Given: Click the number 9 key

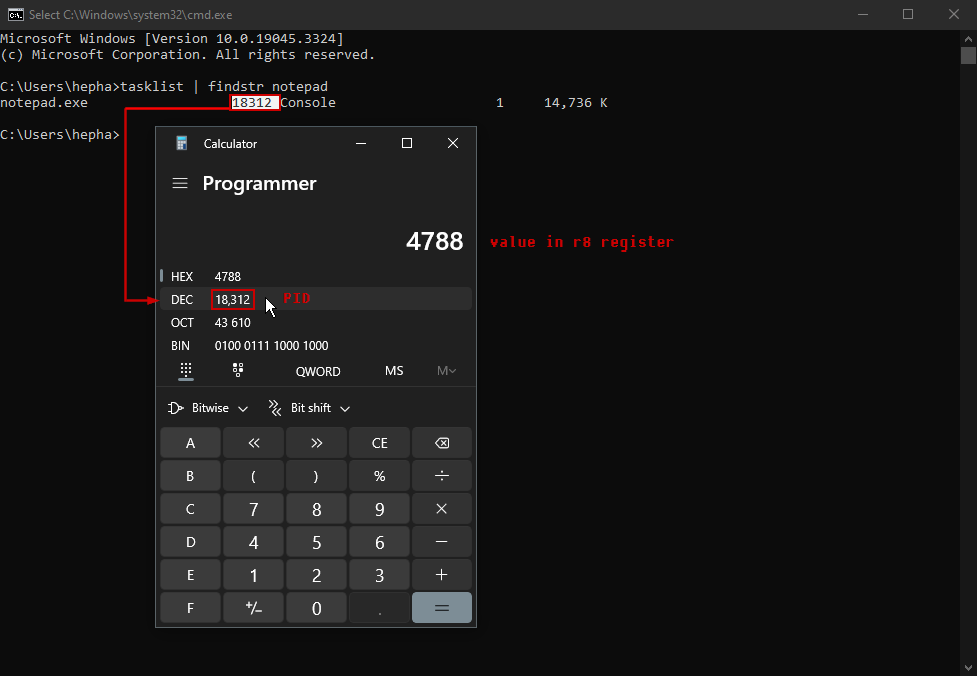Looking at the screenshot, I should coord(379,509).
